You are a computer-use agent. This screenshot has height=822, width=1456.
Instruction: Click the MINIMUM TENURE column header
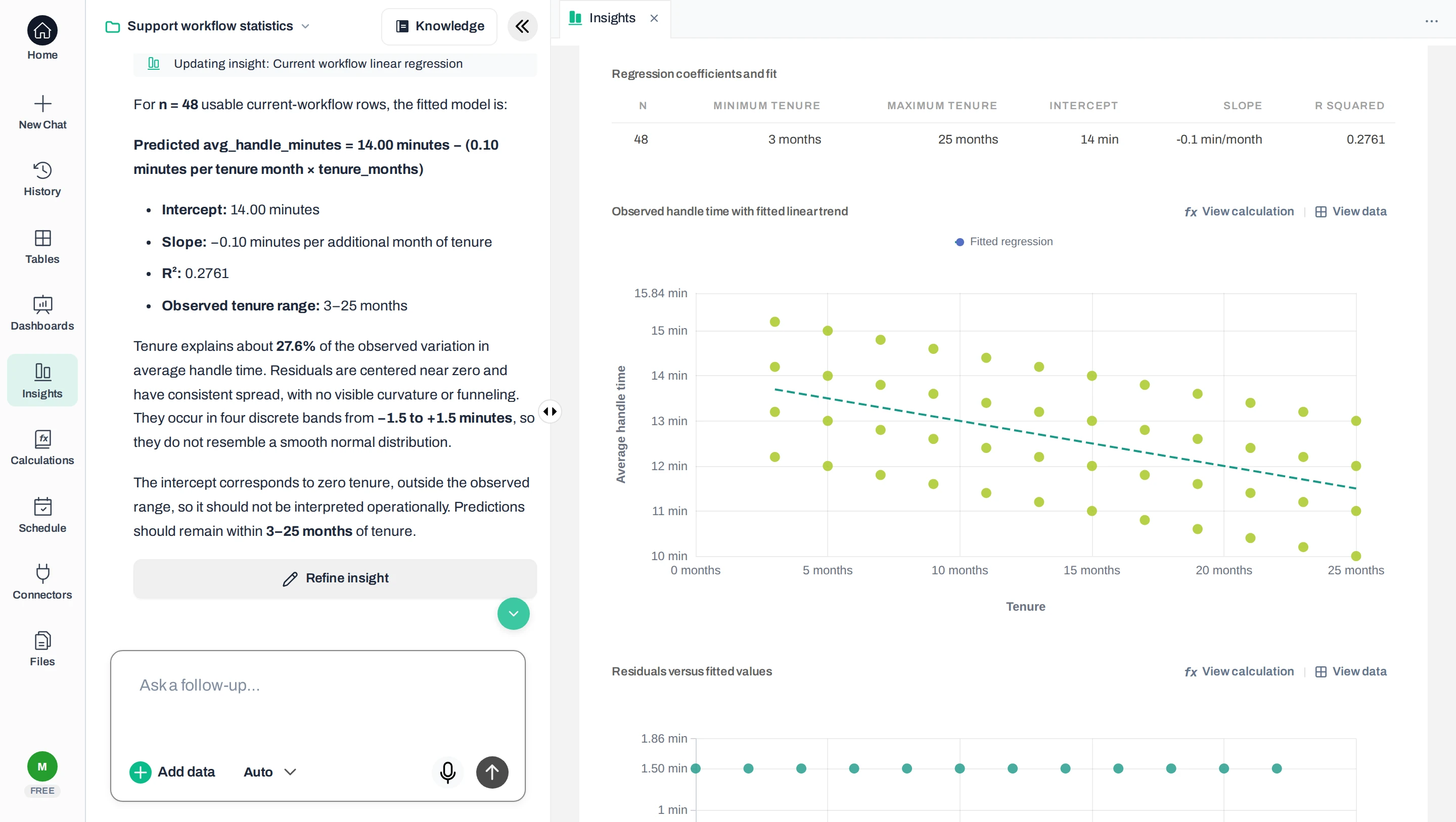click(766, 106)
